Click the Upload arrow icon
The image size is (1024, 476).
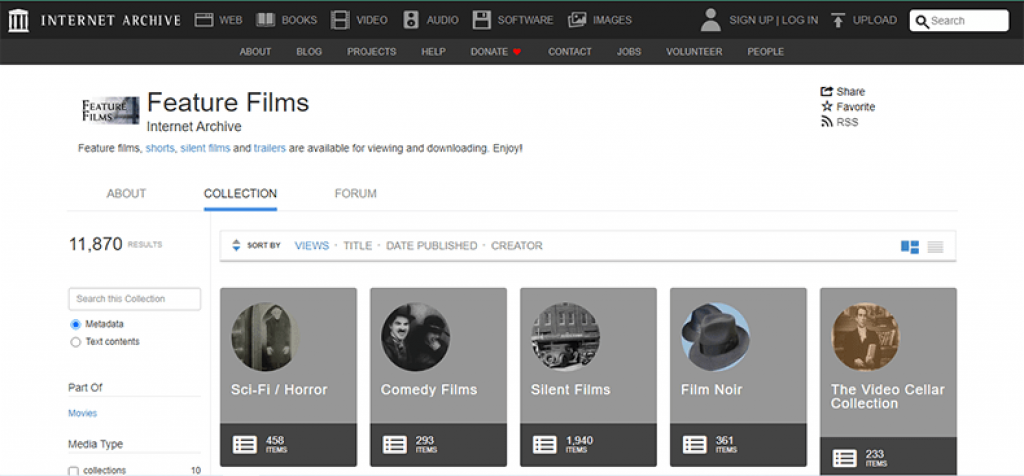click(x=838, y=20)
